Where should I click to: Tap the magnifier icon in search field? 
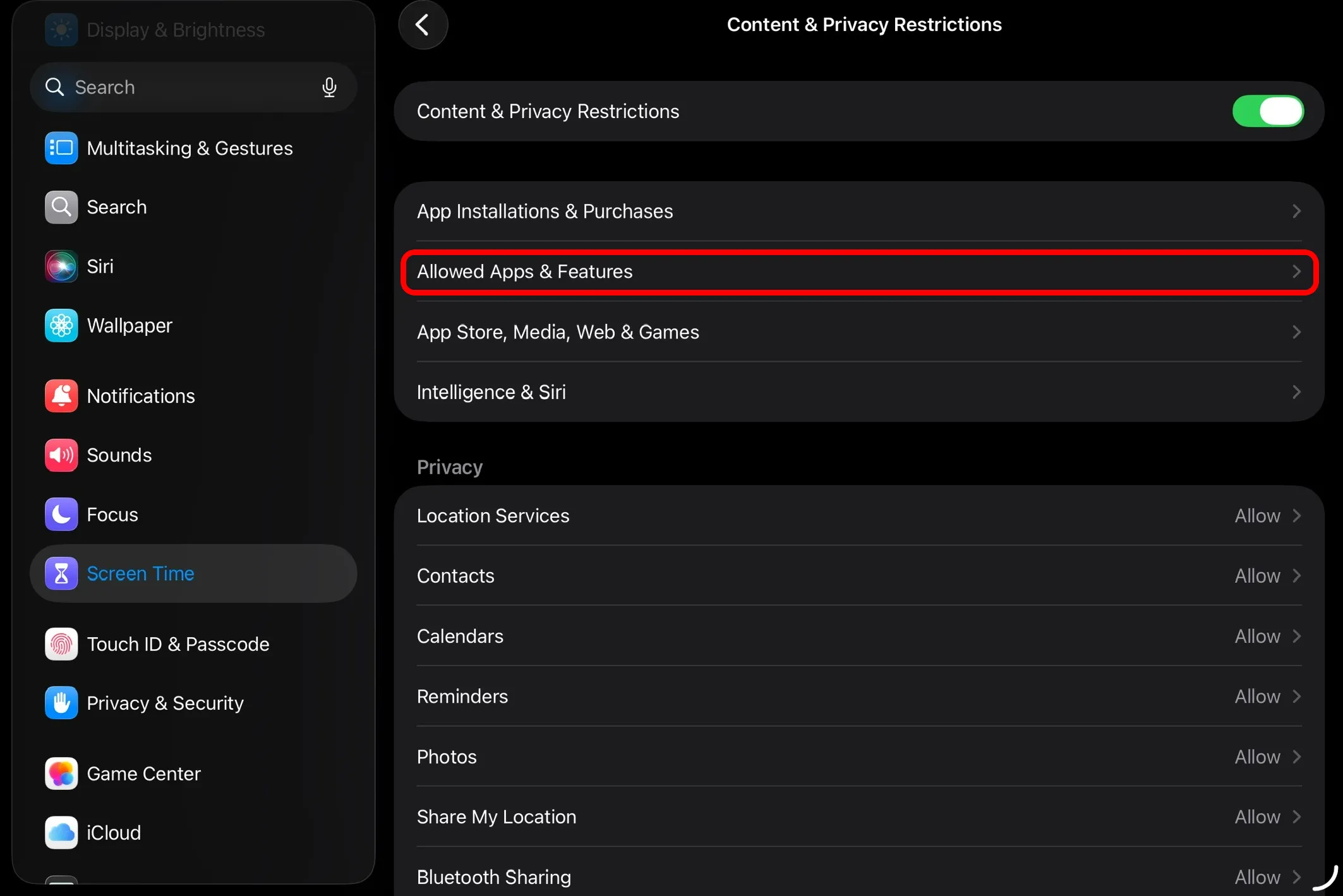click(55, 87)
